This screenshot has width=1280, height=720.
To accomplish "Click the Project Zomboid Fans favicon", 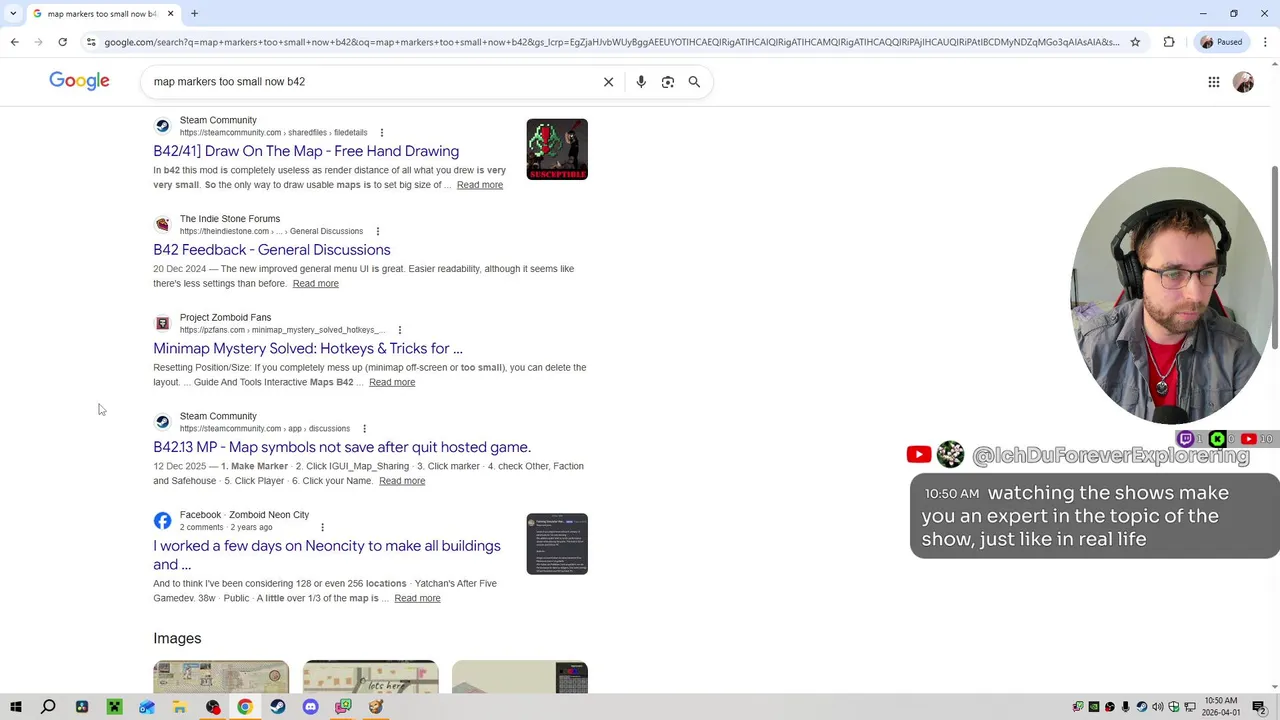I will pos(162,323).
